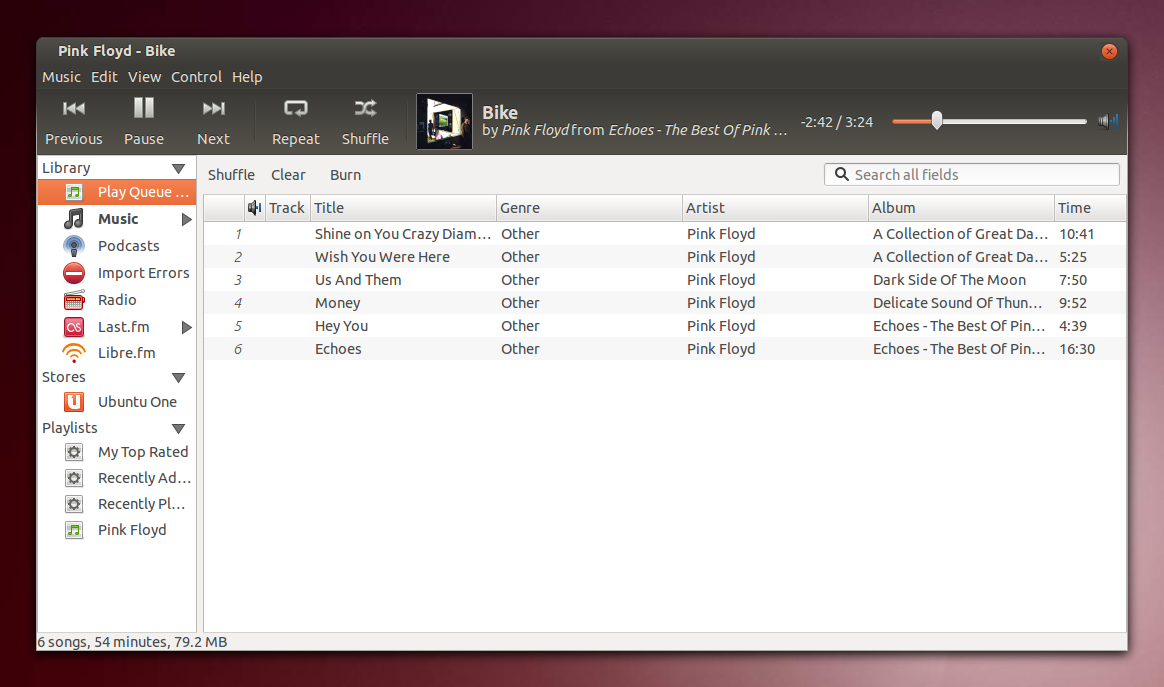Image resolution: width=1164 pixels, height=687 pixels.
Task: Click the Search all fields box
Action: coord(970,174)
